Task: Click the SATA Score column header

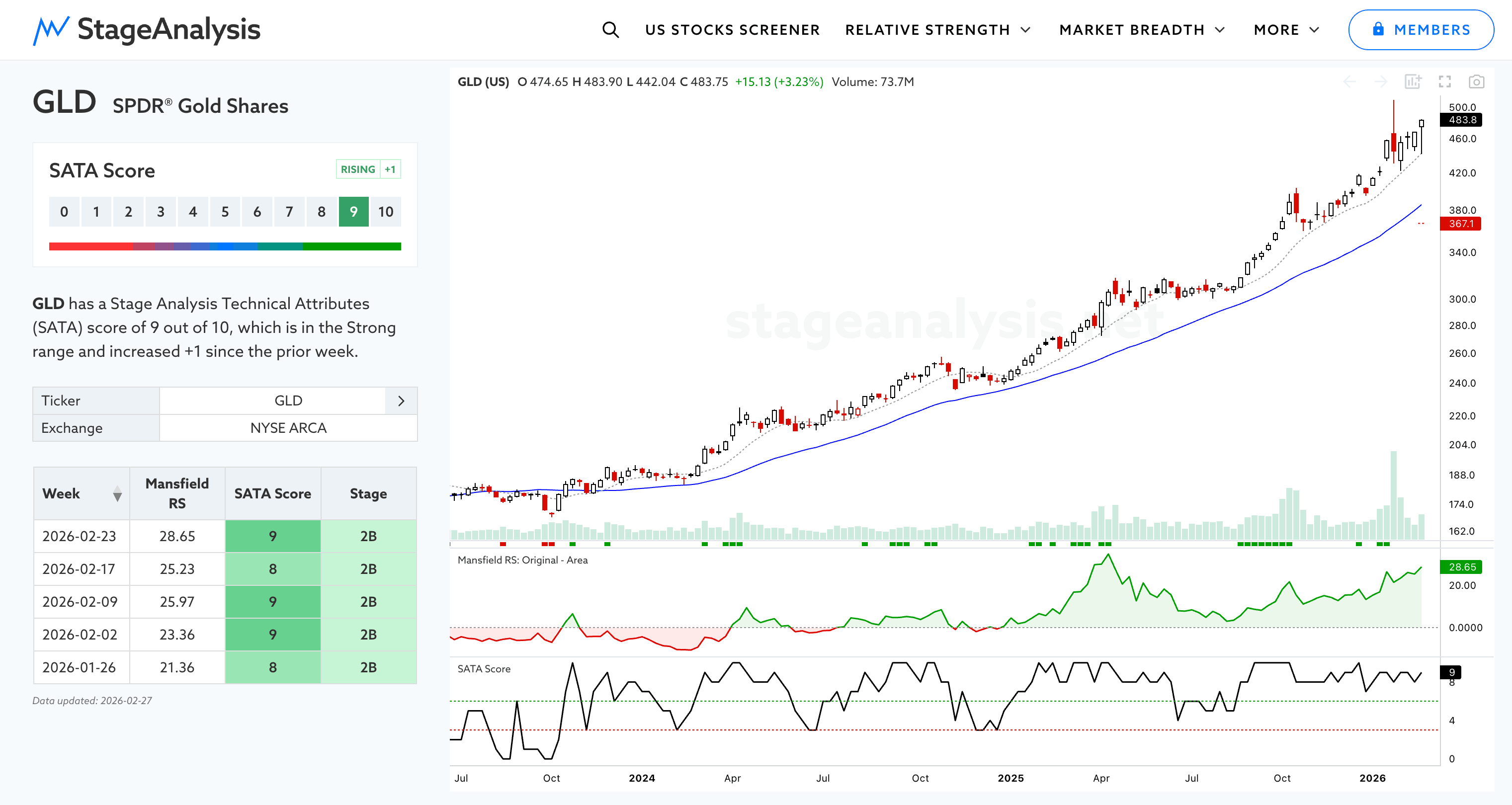Action: click(272, 493)
